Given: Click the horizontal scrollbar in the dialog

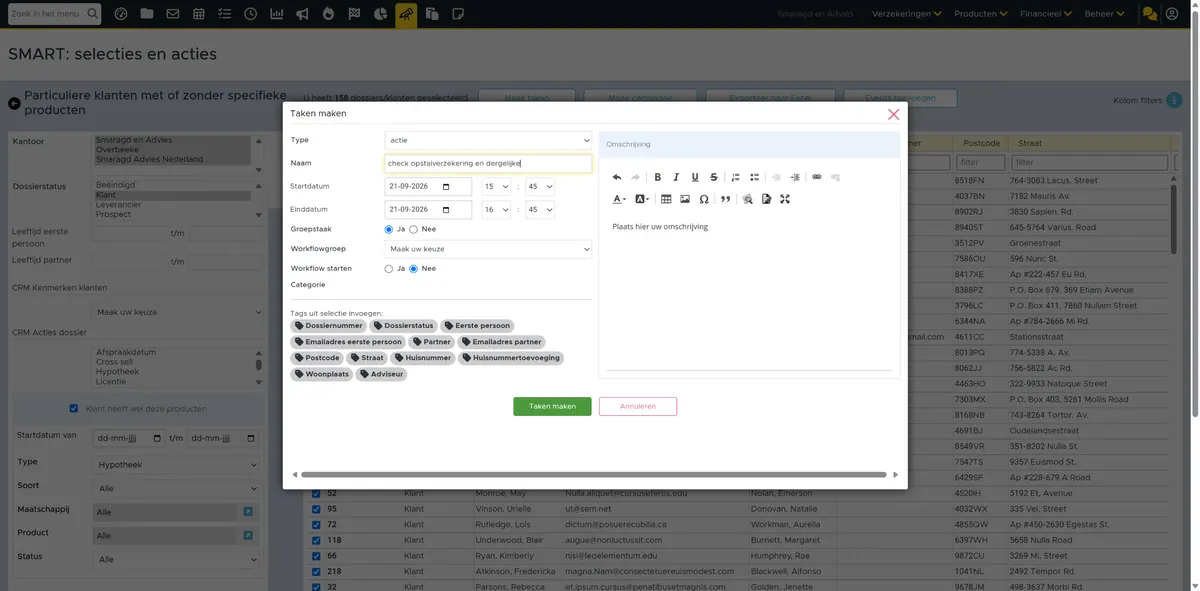Looking at the screenshot, I should coord(594,474).
